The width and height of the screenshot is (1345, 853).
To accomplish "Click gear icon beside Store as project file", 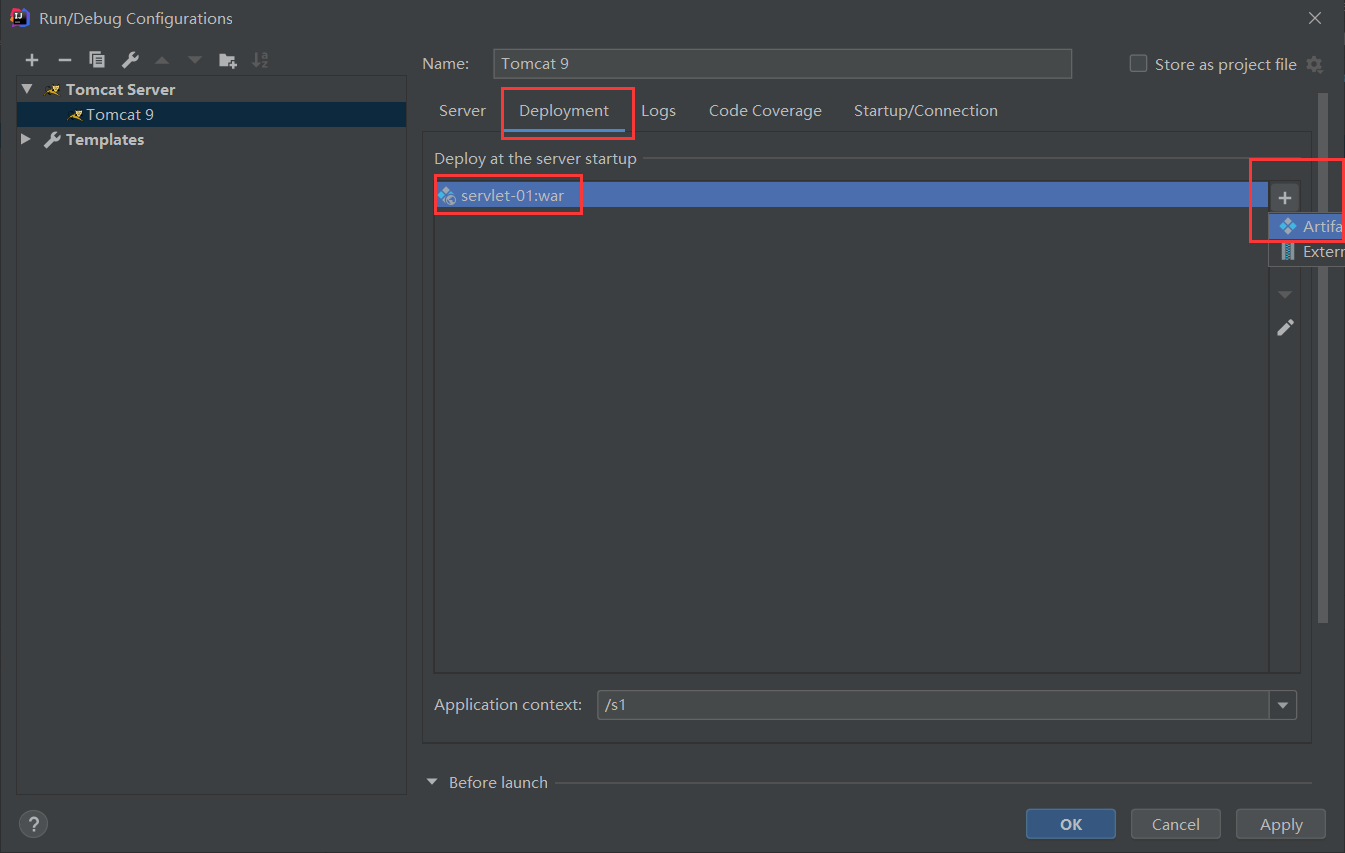I will (1314, 64).
